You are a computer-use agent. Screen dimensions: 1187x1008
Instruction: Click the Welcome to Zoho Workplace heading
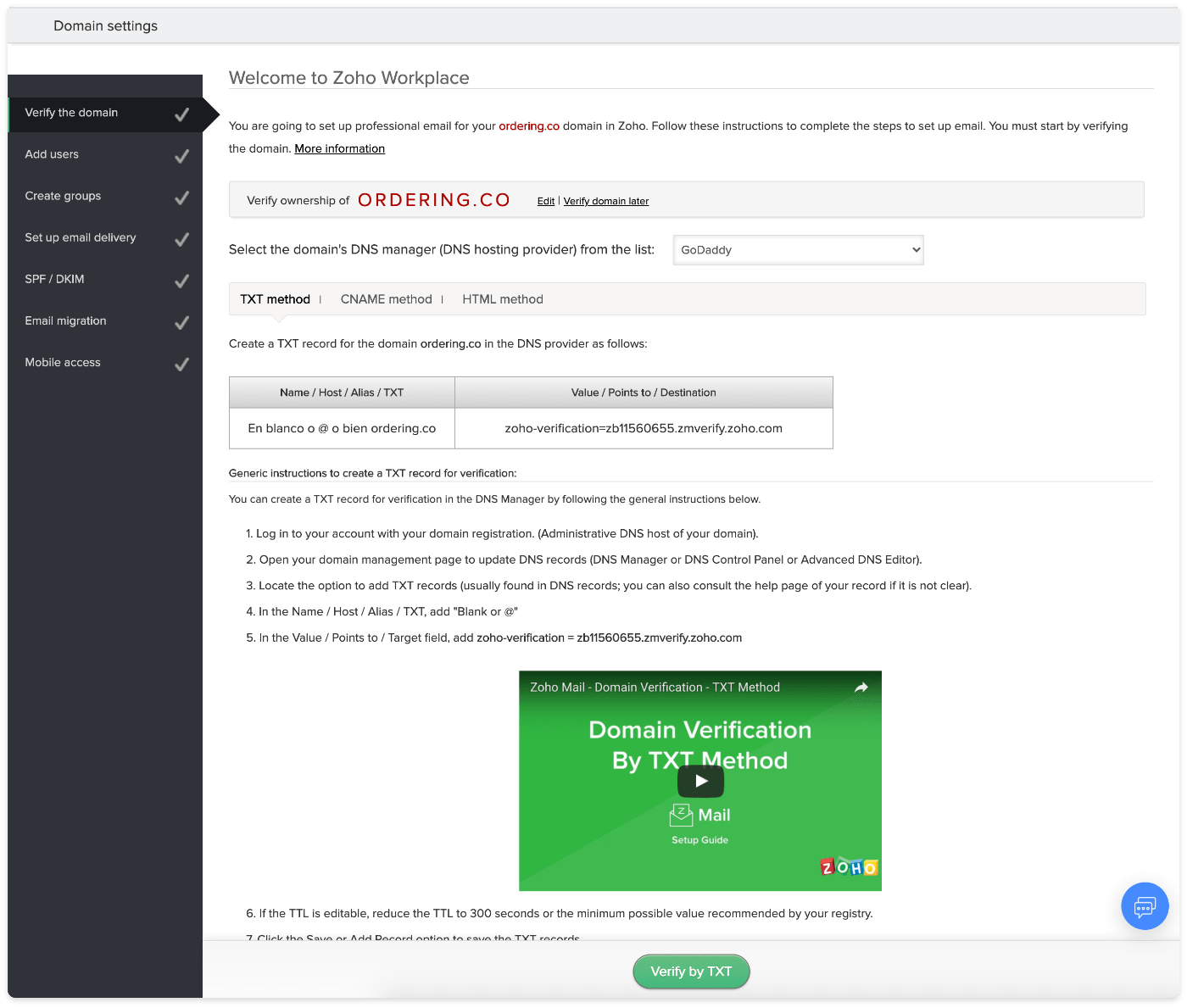pyautogui.click(x=349, y=78)
